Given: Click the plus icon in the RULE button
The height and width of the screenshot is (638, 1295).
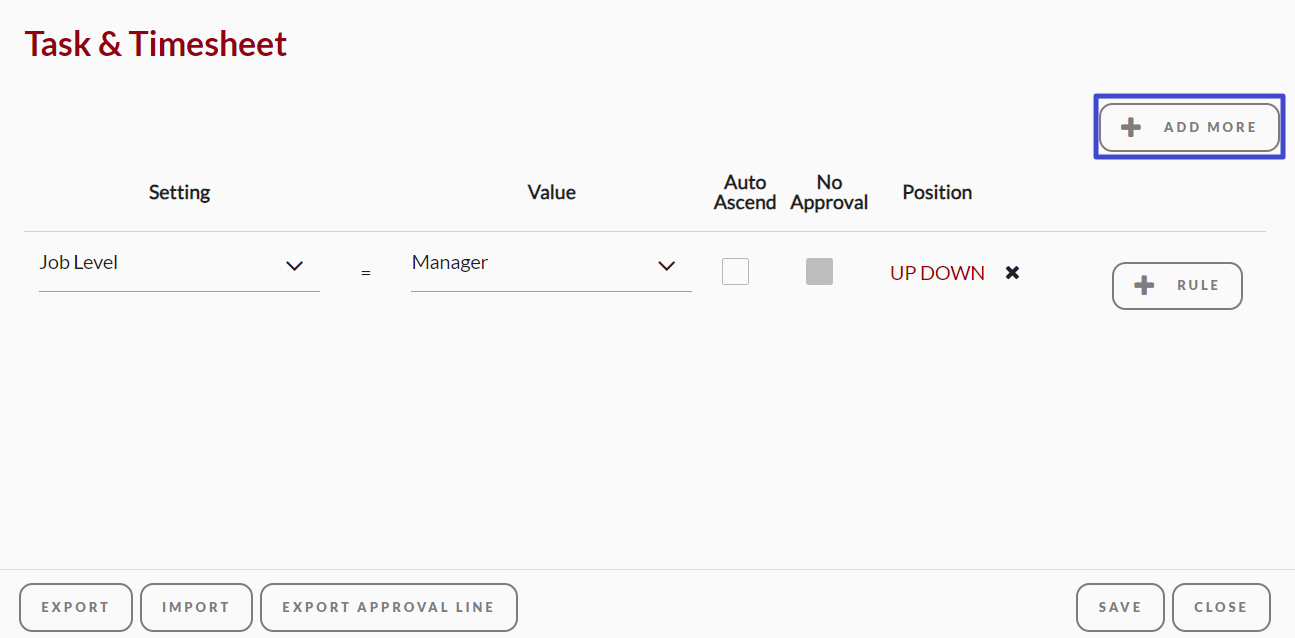Looking at the screenshot, I should click(1144, 285).
